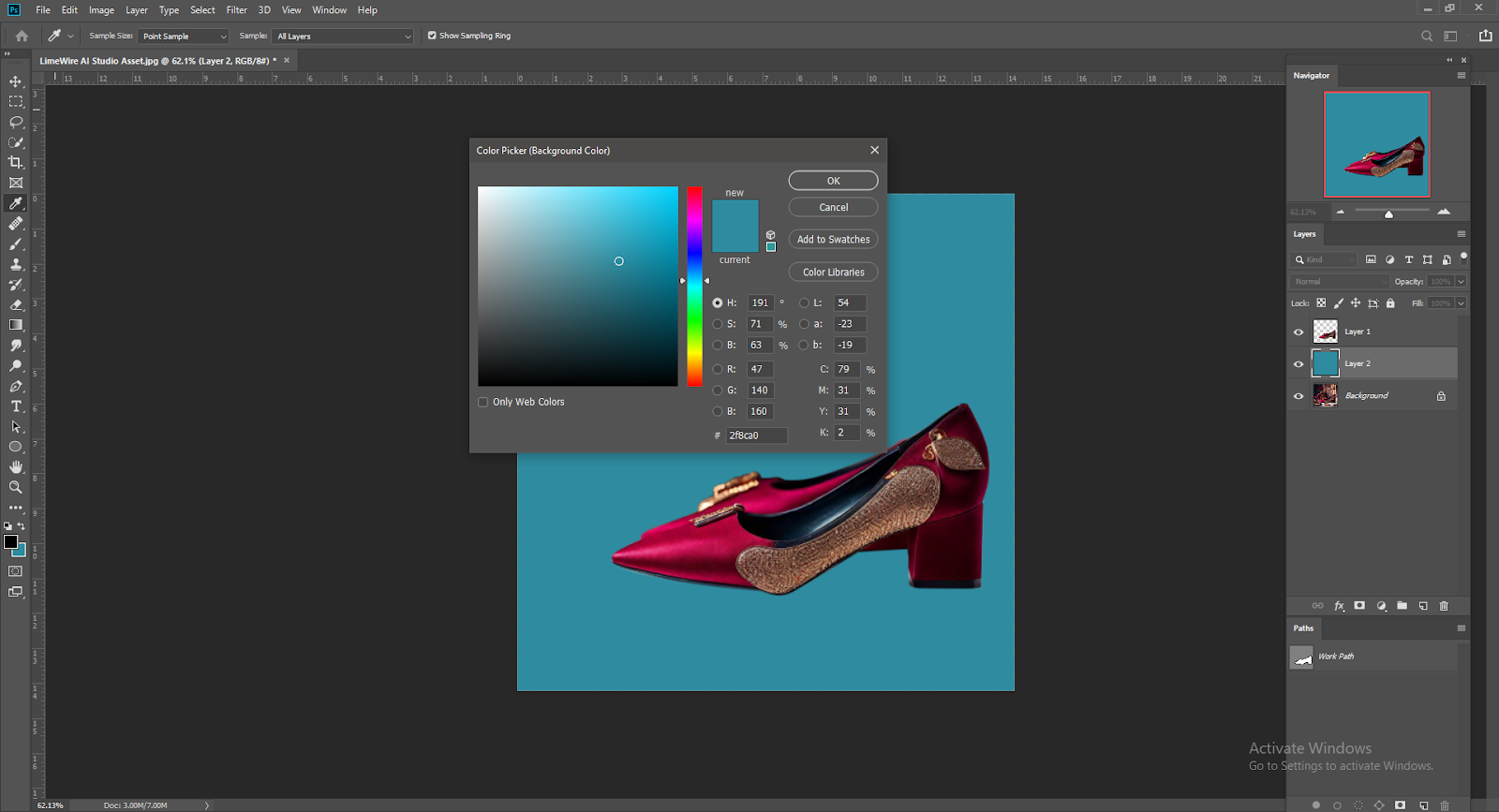Open the Image menu
Viewport: 1499px width, 812px height.
101,10
